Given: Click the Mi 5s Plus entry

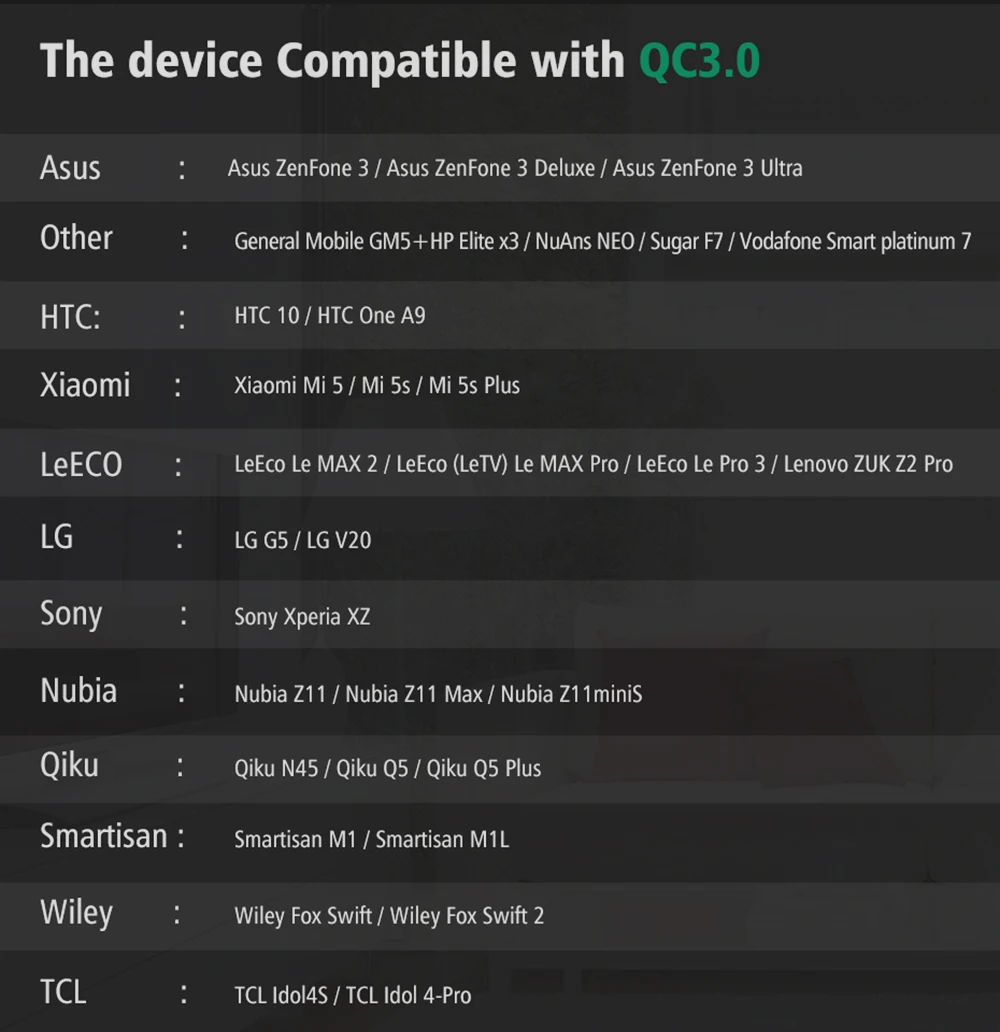Looking at the screenshot, I should point(474,386).
